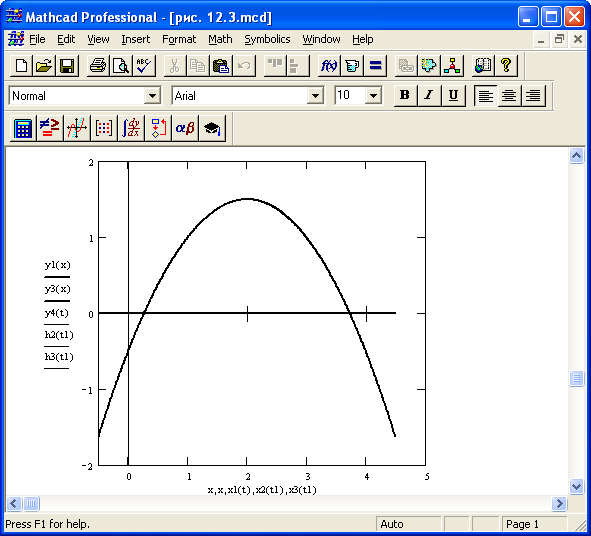The height and width of the screenshot is (536, 591).
Task: Open the Insert menu
Action: click(x=135, y=39)
